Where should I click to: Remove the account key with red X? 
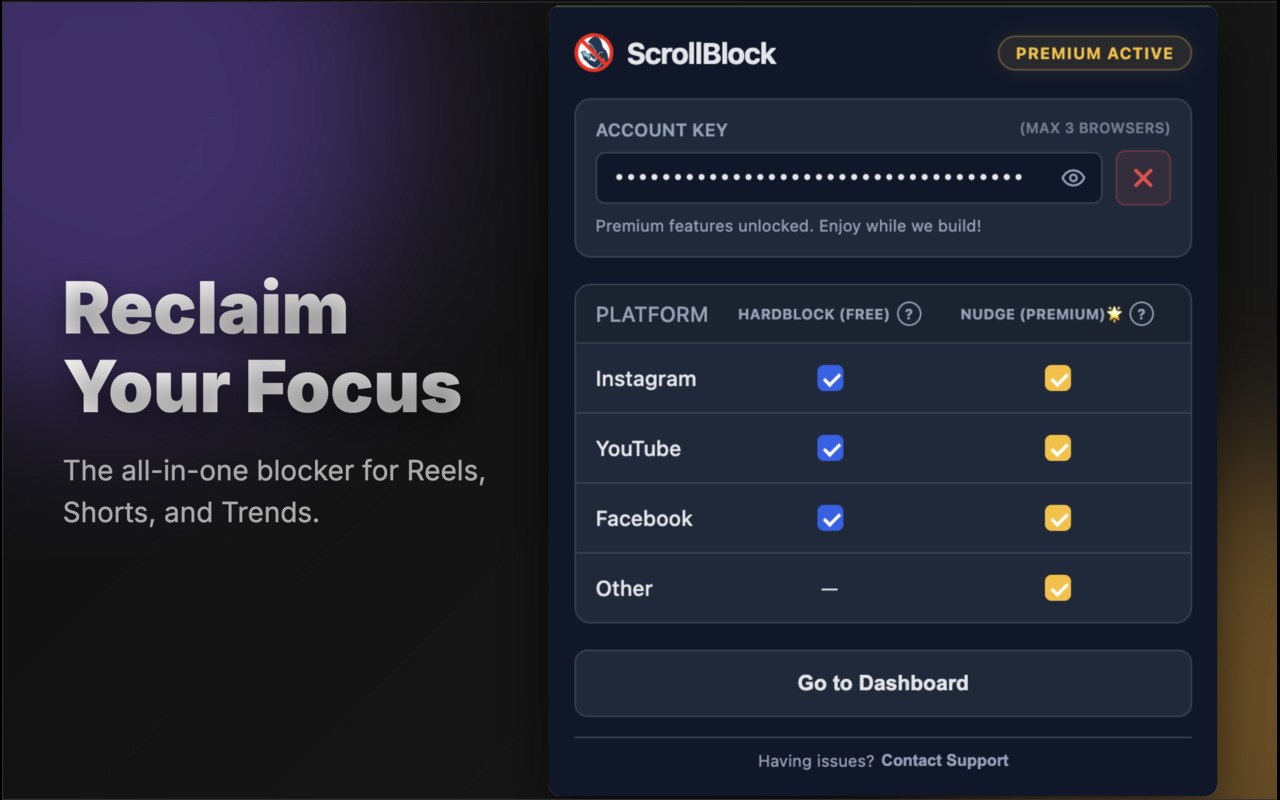(x=1143, y=178)
